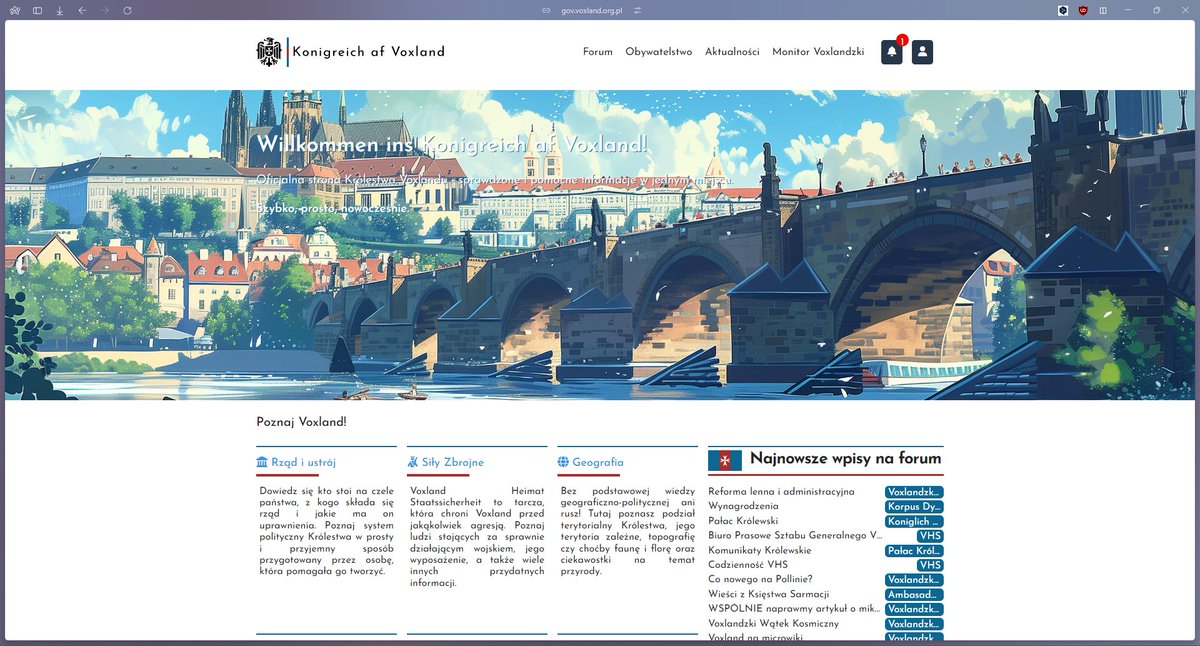
Task: Click the gov.voxland.org.pl address bar
Action: 593,10
